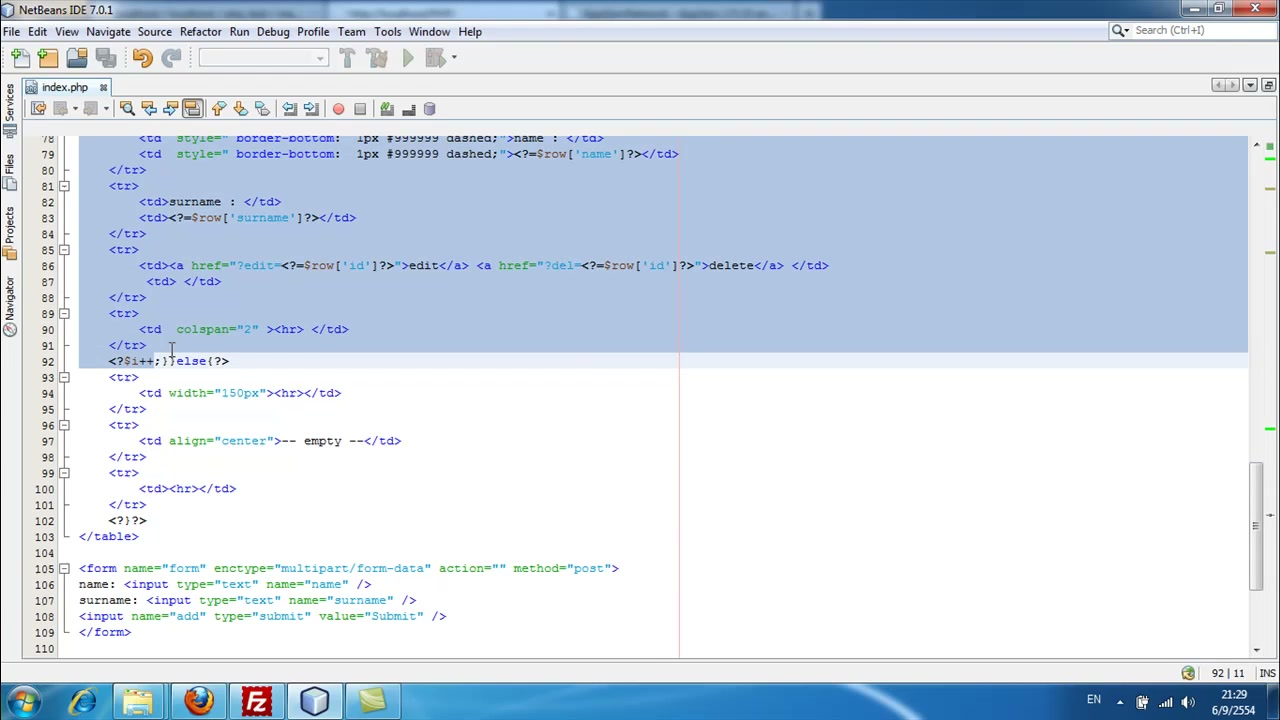The image size is (1280, 720).
Task: Collapse code fold at line 85
Action: coord(64,250)
